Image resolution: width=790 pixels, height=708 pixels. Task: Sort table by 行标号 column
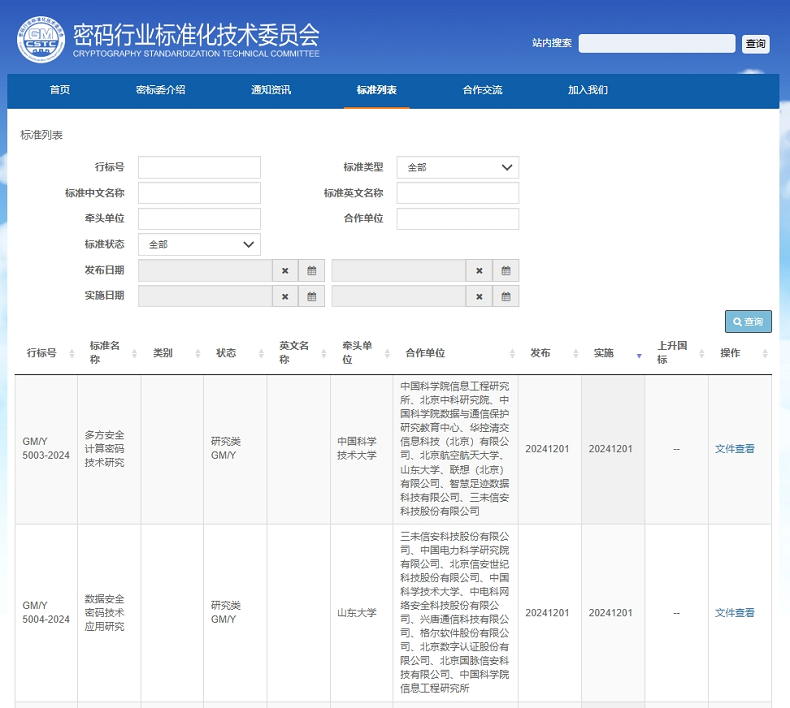click(46, 353)
